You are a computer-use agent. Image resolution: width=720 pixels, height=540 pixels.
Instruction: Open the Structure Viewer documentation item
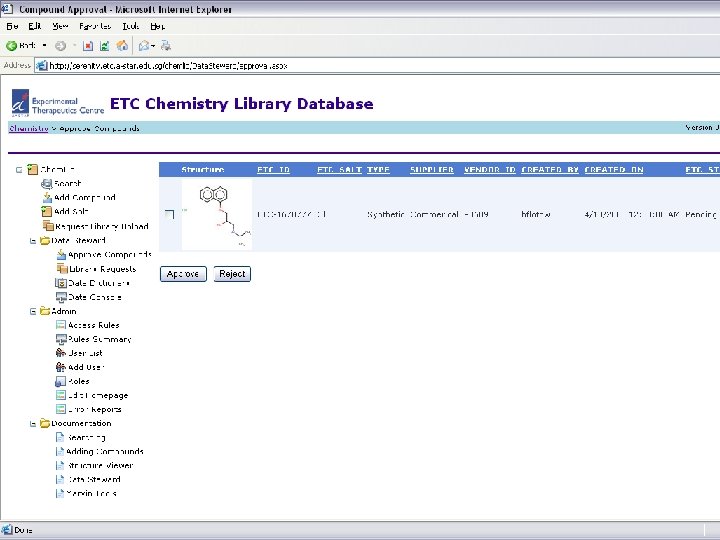tap(101, 466)
